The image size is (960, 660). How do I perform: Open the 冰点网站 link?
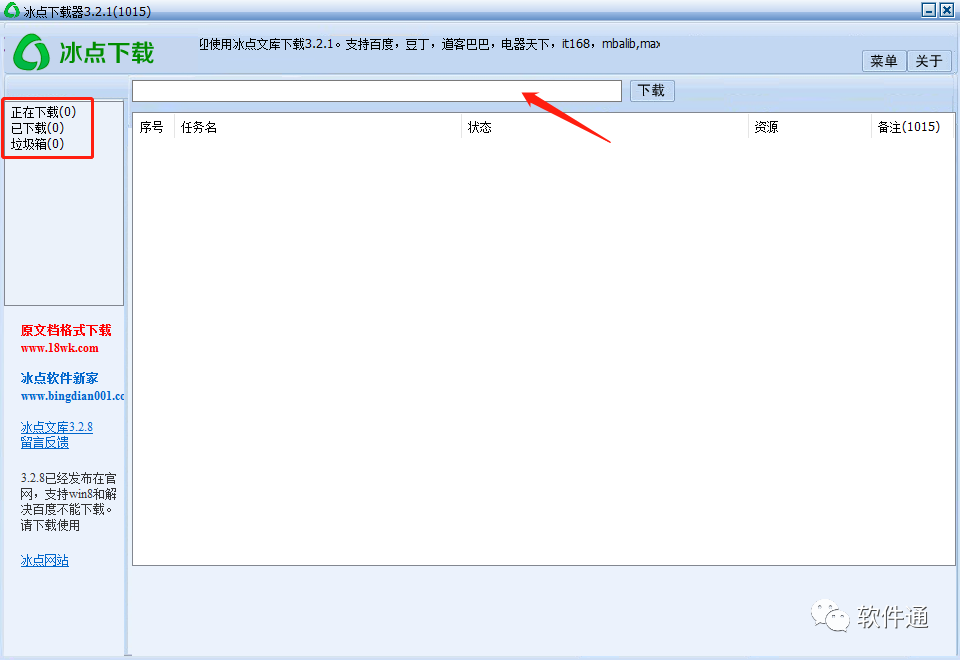(x=45, y=560)
